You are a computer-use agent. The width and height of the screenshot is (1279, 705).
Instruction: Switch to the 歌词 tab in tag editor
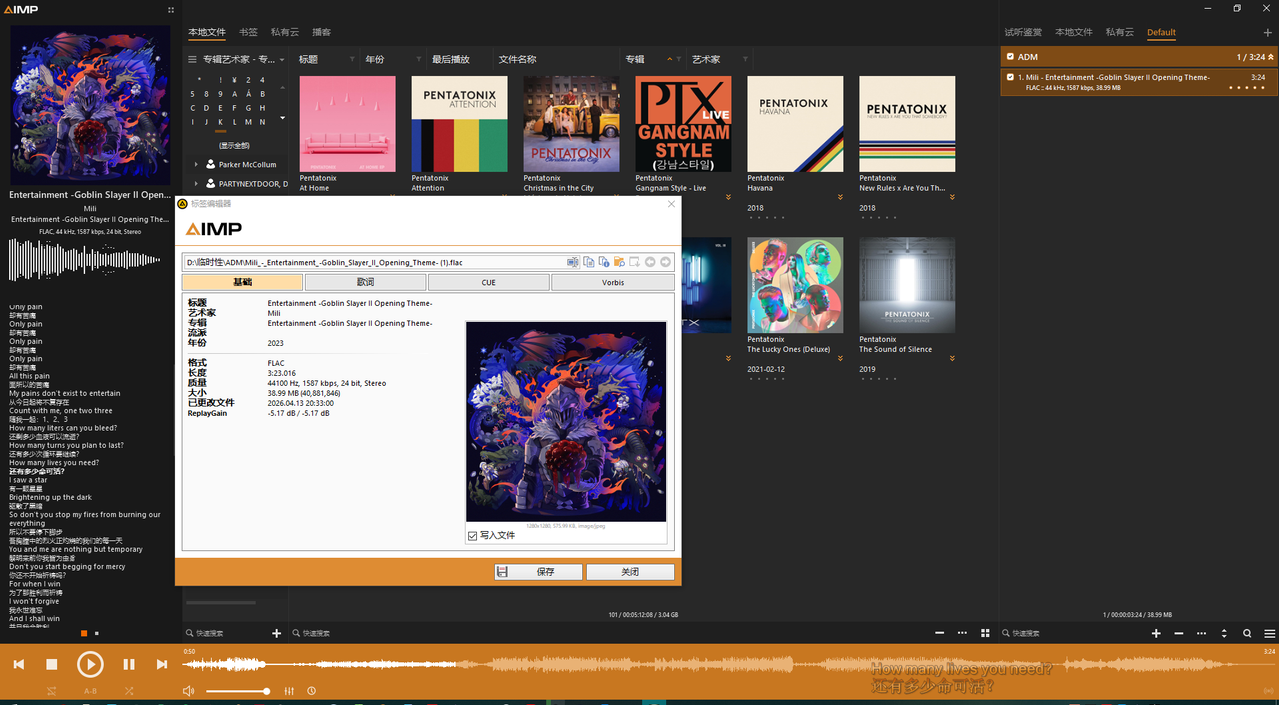(x=365, y=282)
